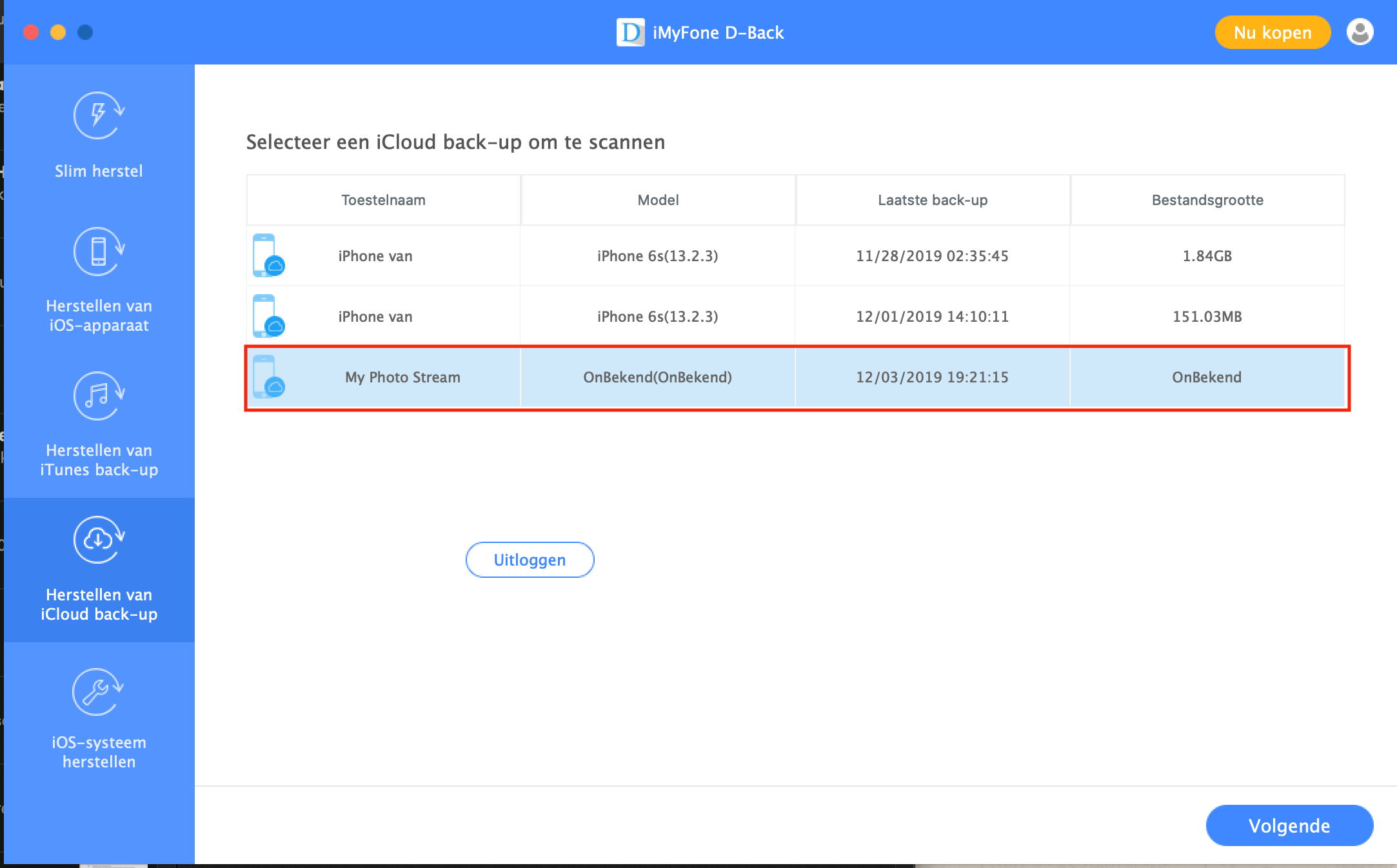Click the Nu kopen button

(x=1272, y=32)
